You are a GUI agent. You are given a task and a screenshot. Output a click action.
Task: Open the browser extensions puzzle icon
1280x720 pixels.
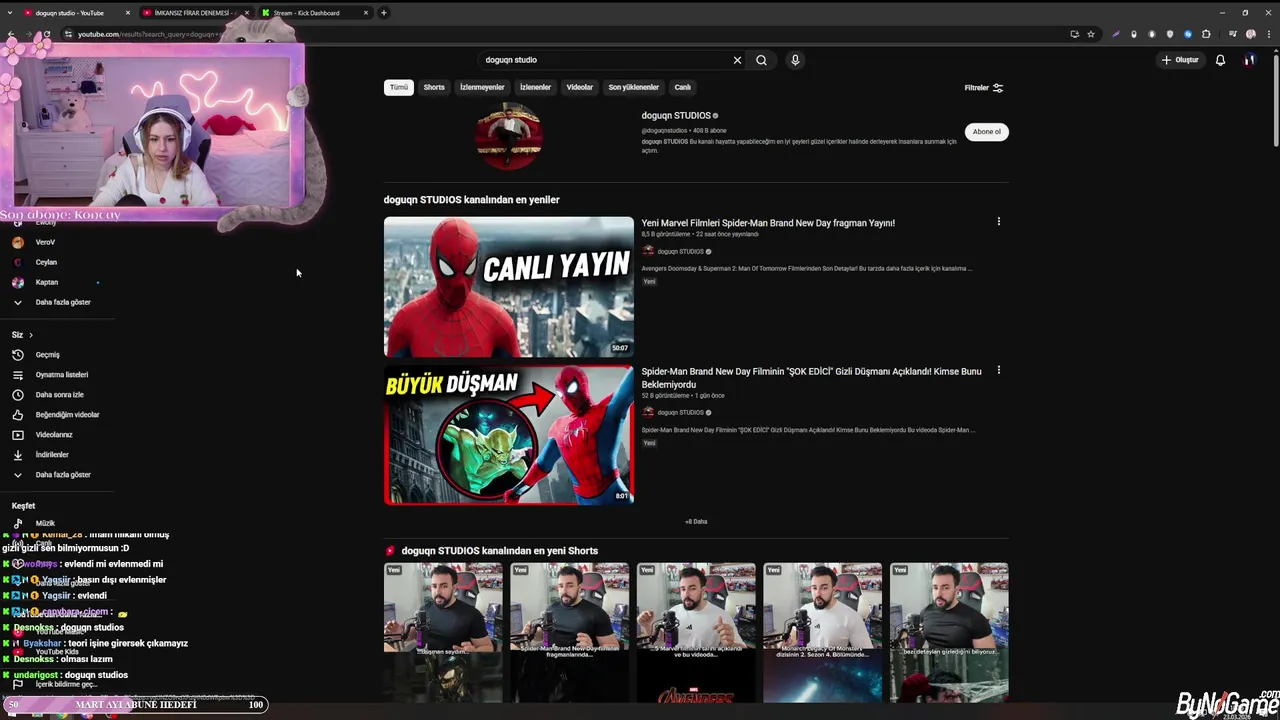click(1206, 34)
